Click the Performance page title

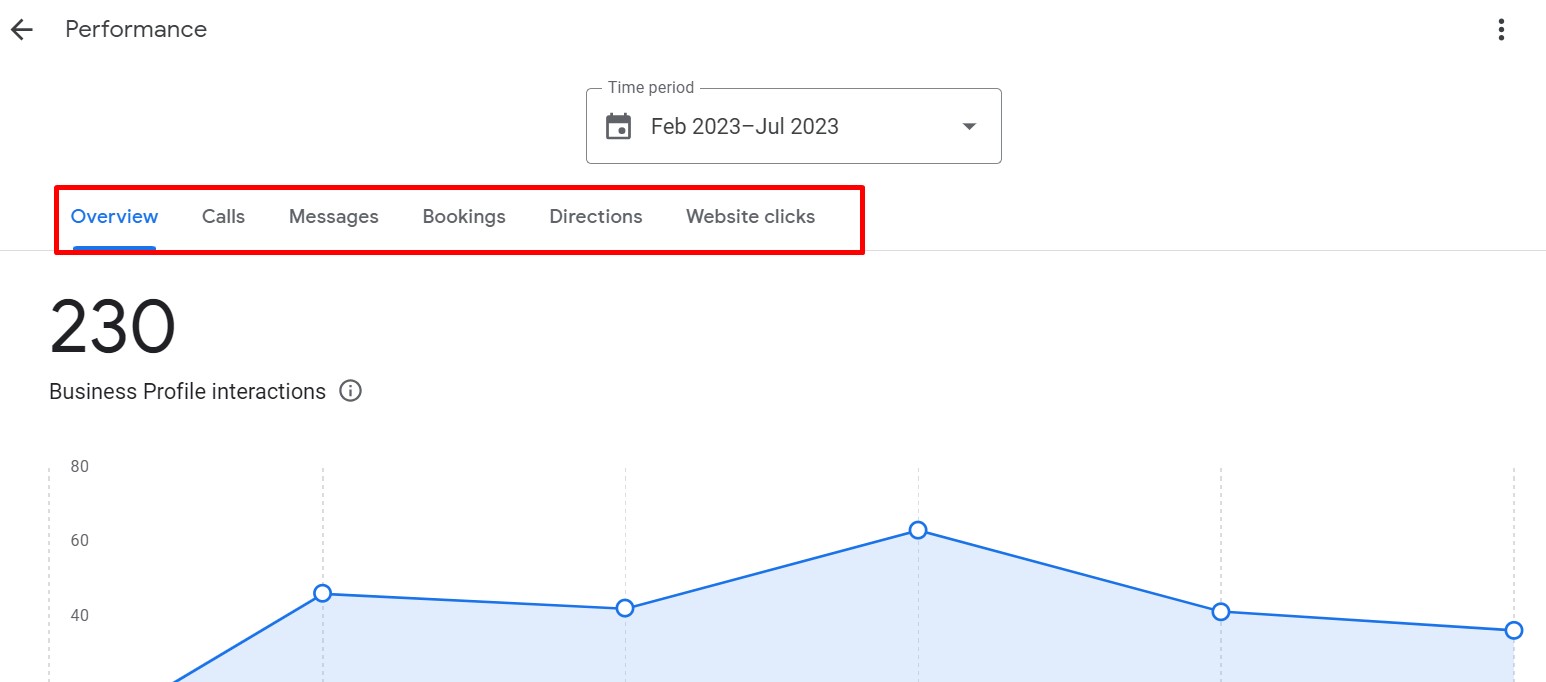pos(136,30)
